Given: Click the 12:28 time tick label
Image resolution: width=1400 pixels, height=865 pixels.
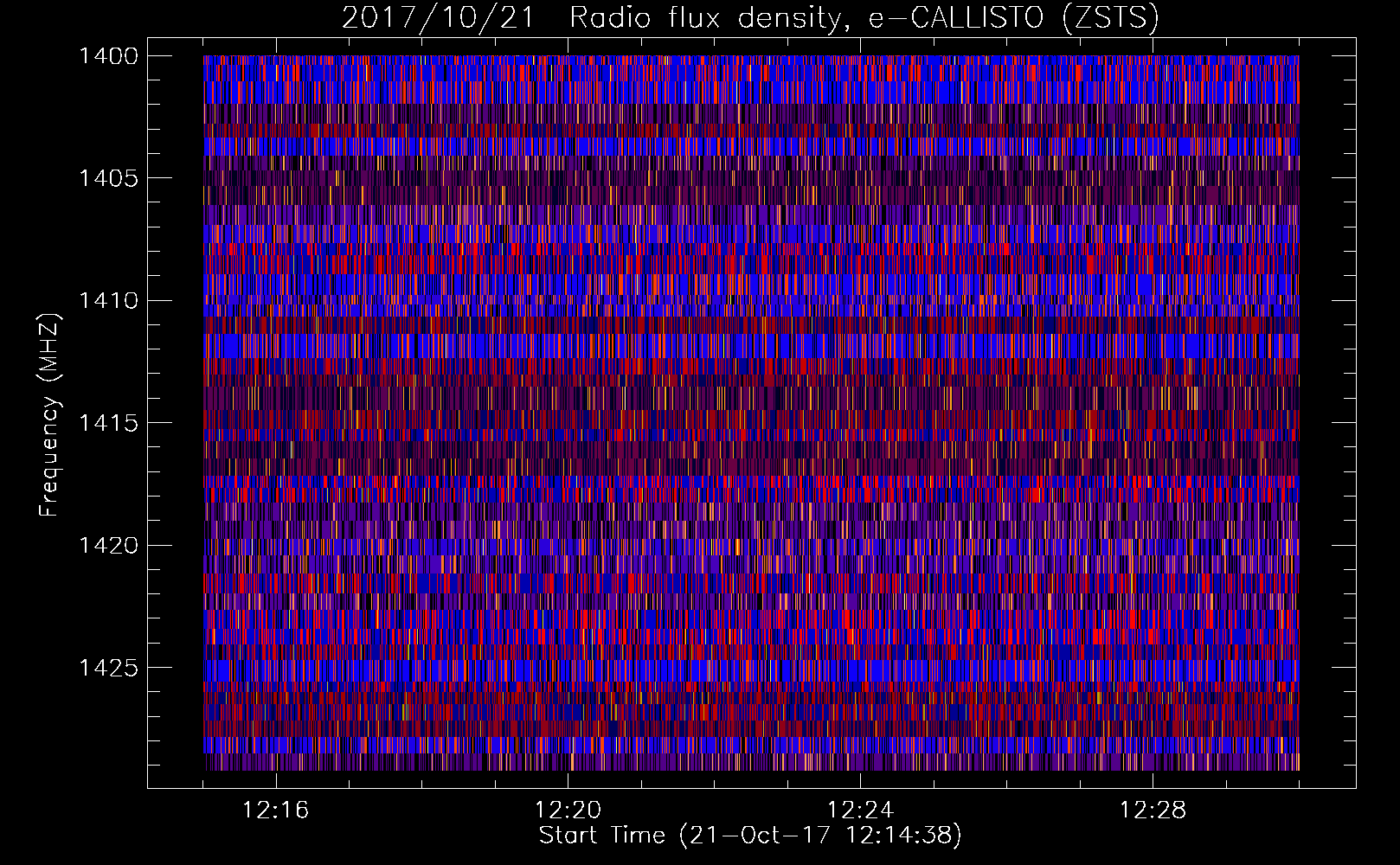Looking at the screenshot, I should (x=1153, y=811).
